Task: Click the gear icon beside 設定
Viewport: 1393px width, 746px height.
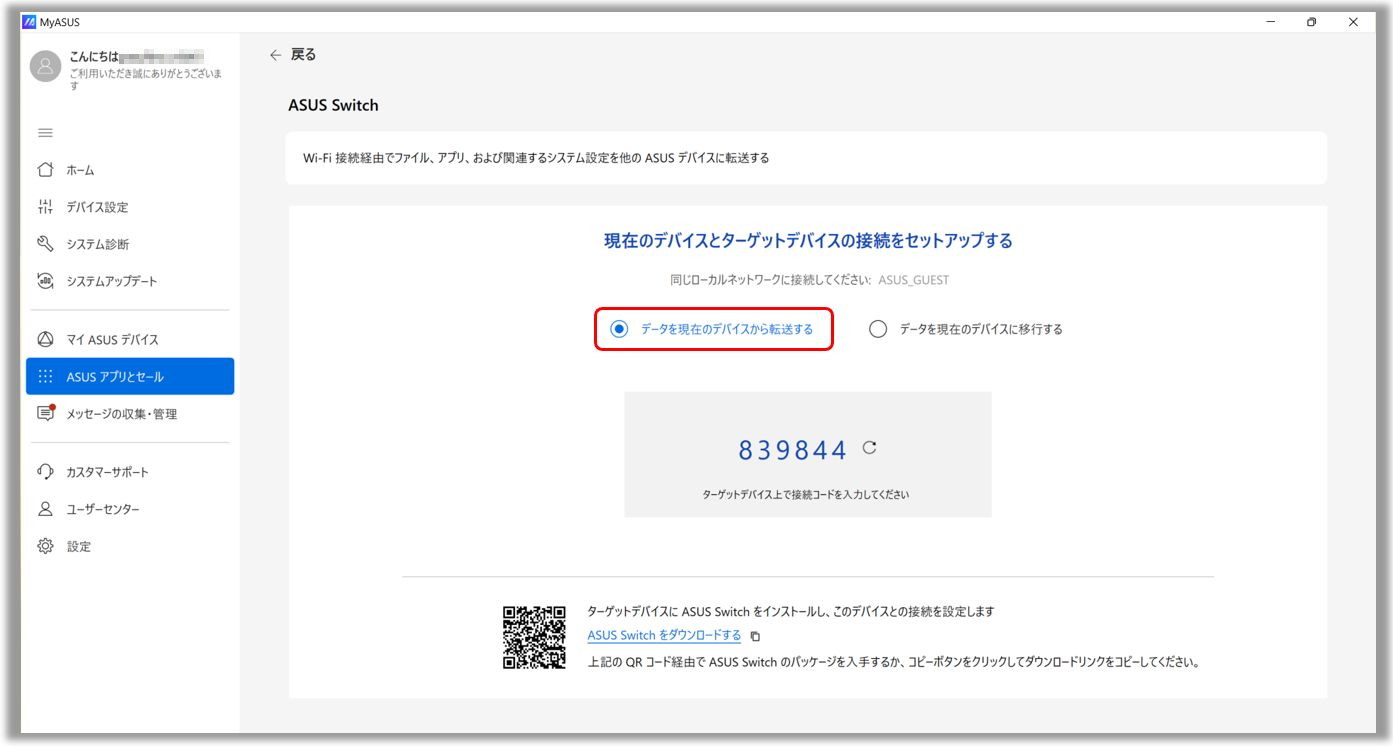Action: pyautogui.click(x=45, y=546)
